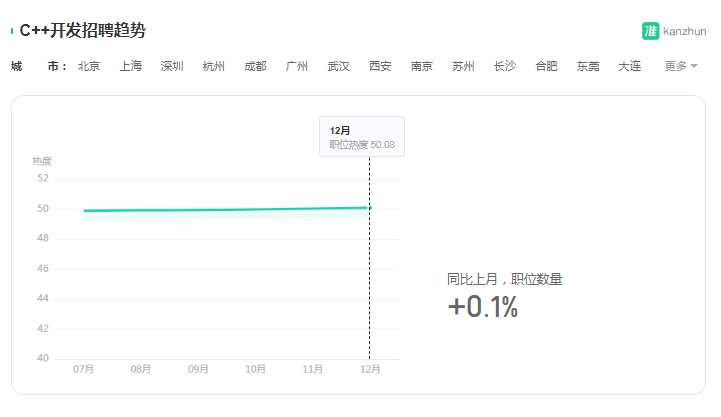Select 南京 city option
This screenshot has height=417, width=721.
pos(422,66)
